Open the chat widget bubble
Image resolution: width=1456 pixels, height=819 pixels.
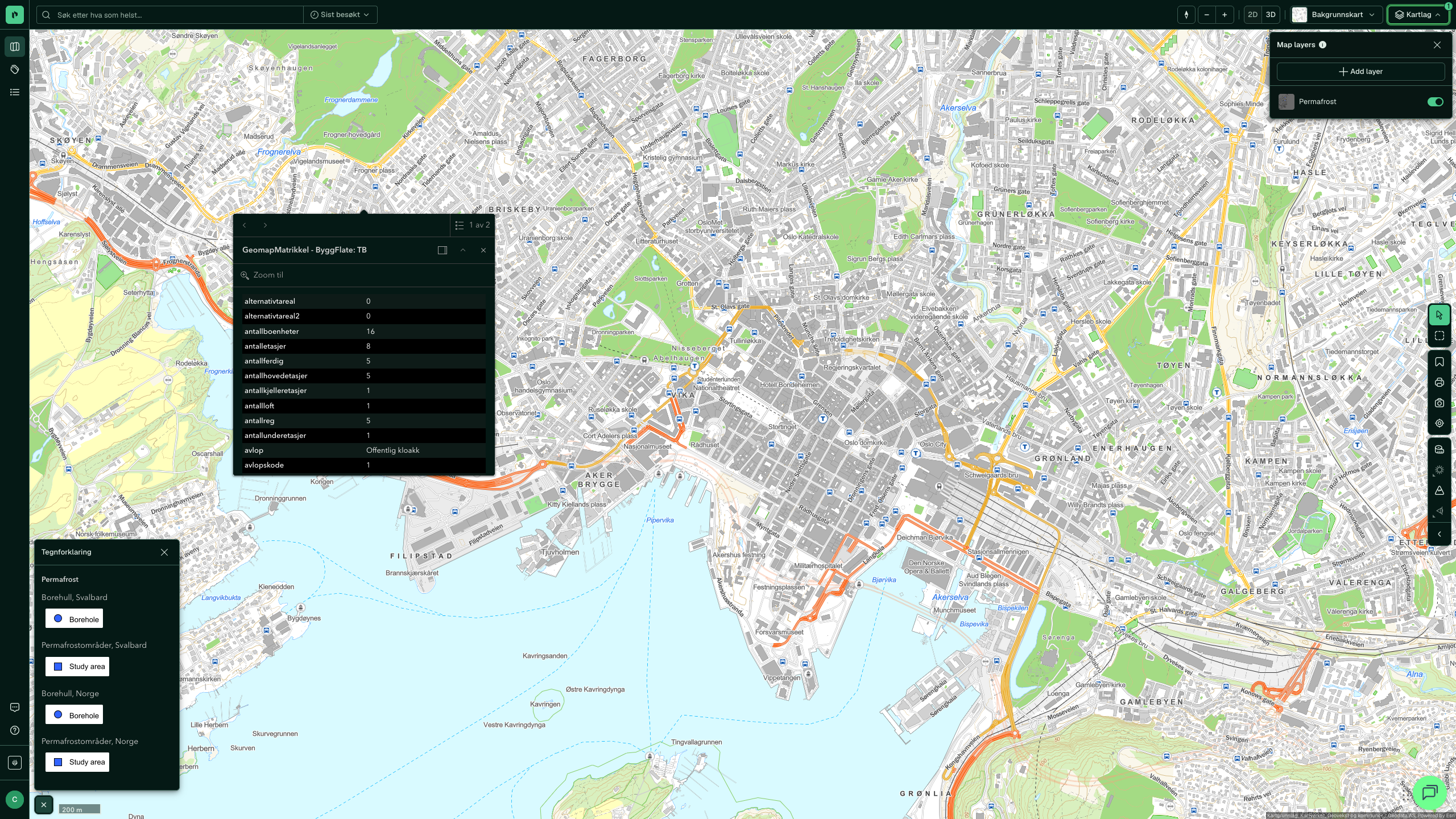[1430, 792]
